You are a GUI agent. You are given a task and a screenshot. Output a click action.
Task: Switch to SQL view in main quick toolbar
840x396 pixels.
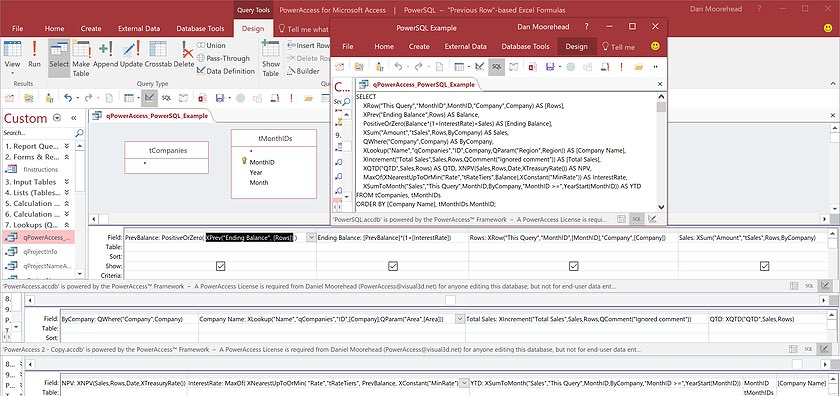(167, 98)
